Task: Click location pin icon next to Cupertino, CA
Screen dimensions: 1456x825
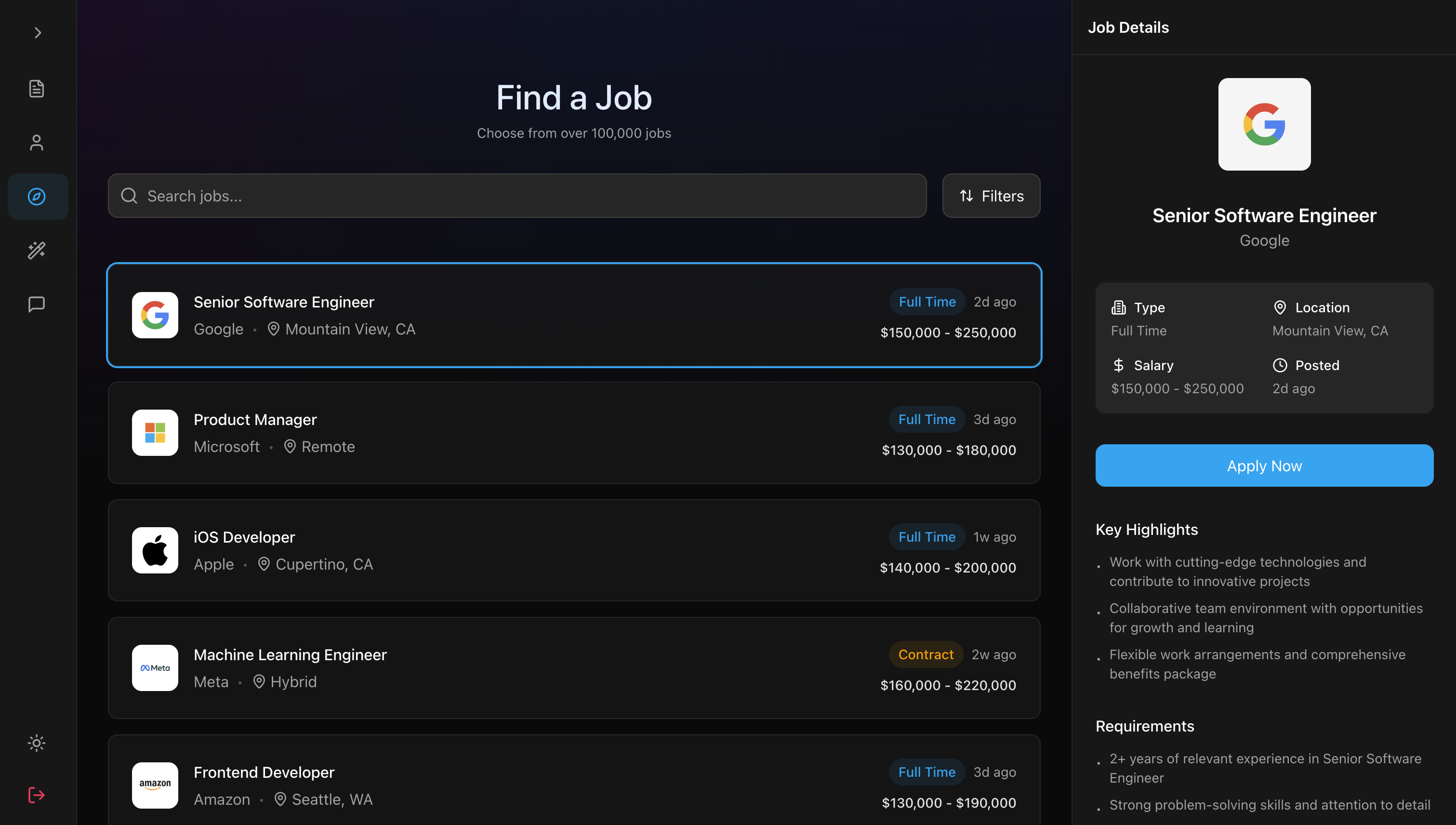Action: click(264, 564)
